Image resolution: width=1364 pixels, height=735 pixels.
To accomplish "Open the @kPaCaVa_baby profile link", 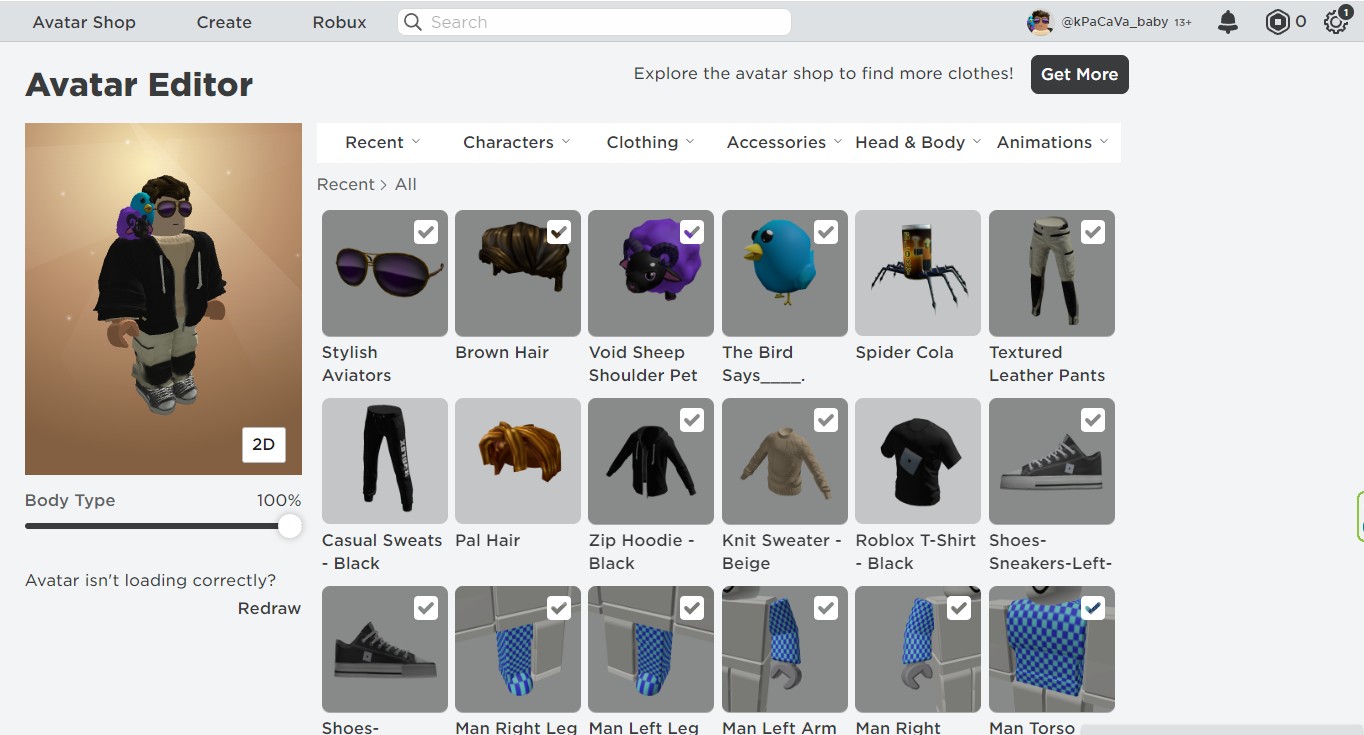I will click(x=1114, y=21).
